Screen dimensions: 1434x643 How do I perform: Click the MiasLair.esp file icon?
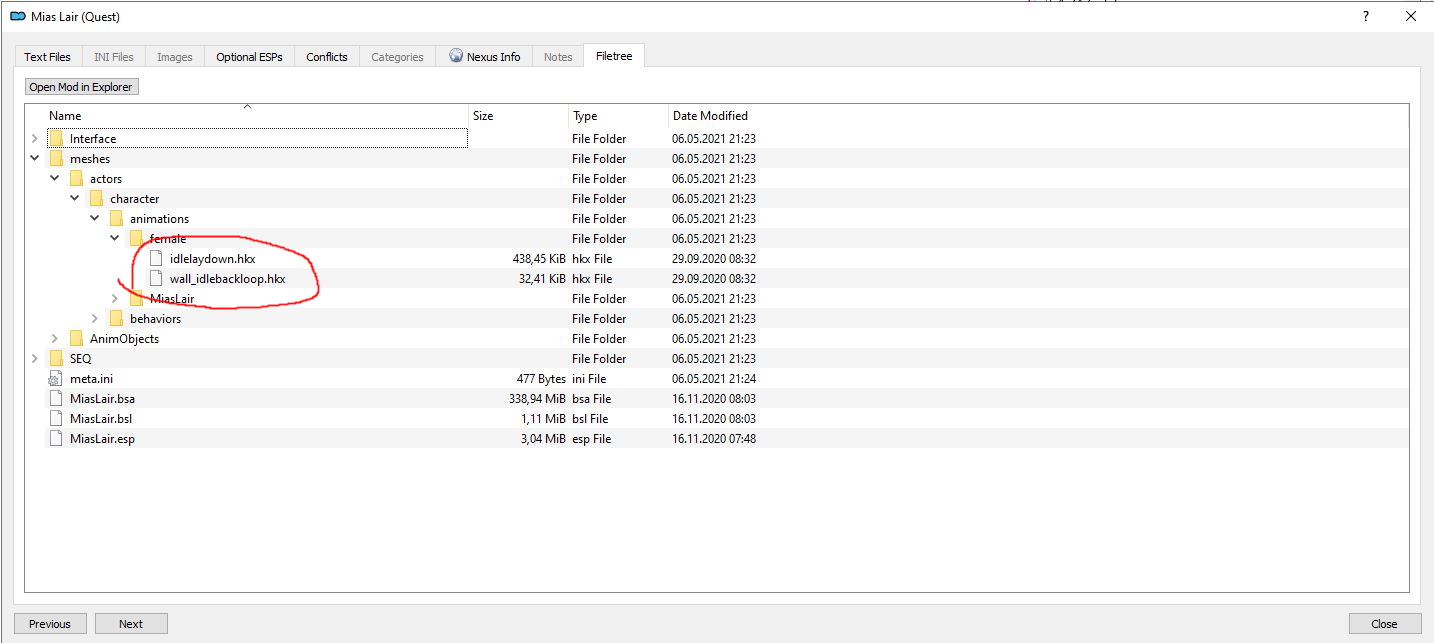[56, 439]
